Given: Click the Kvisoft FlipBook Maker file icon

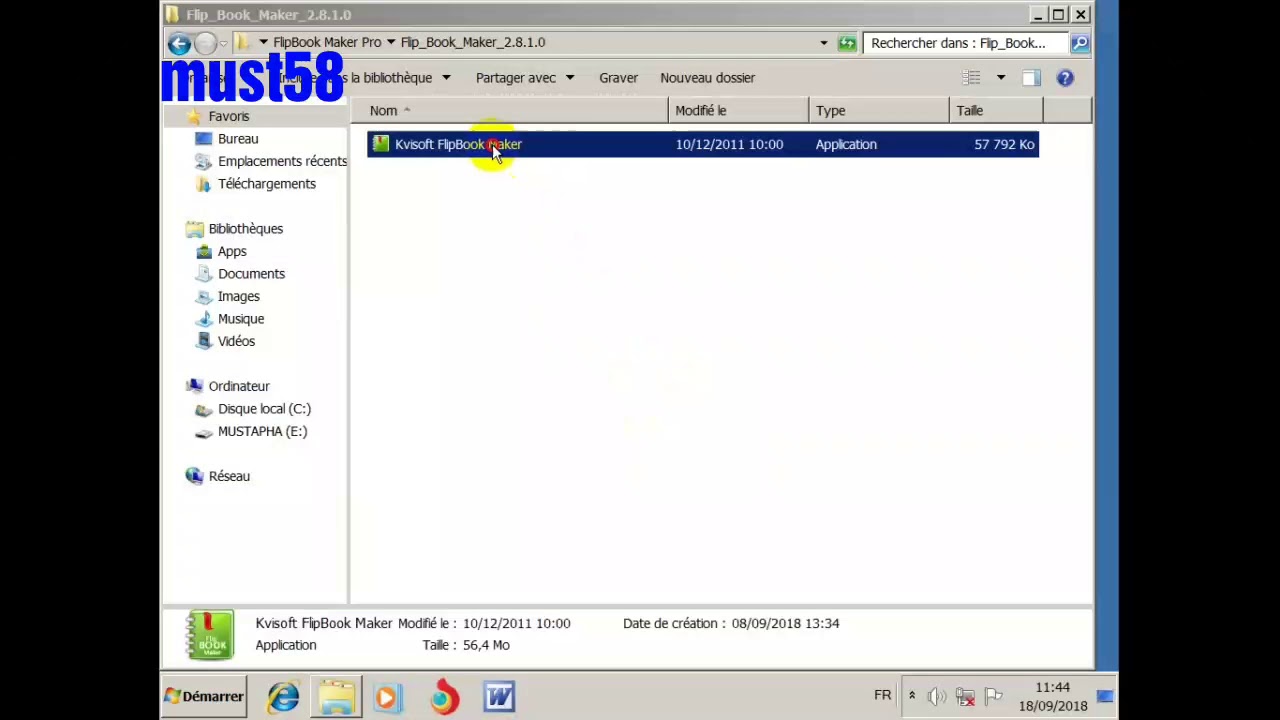Looking at the screenshot, I should (380, 145).
